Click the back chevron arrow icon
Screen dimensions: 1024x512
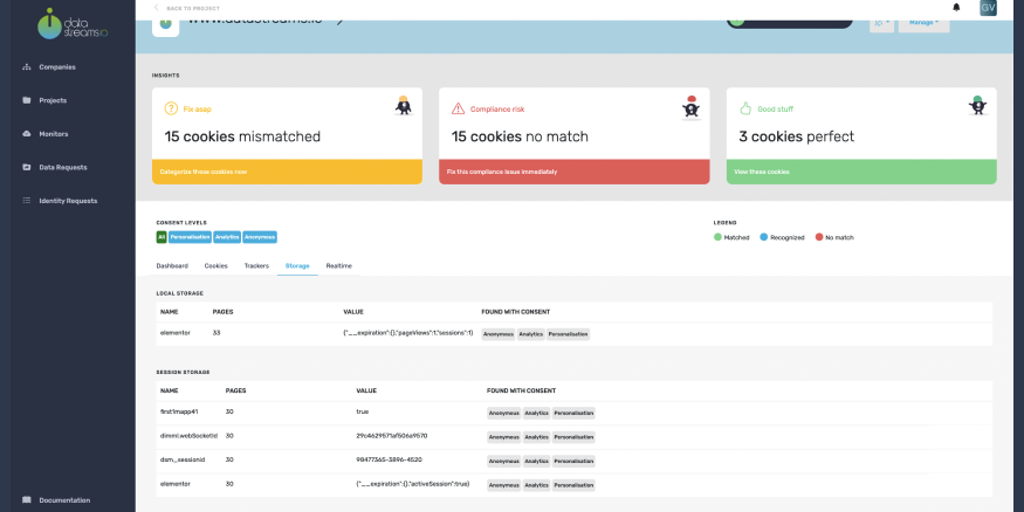tap(156, 8)
